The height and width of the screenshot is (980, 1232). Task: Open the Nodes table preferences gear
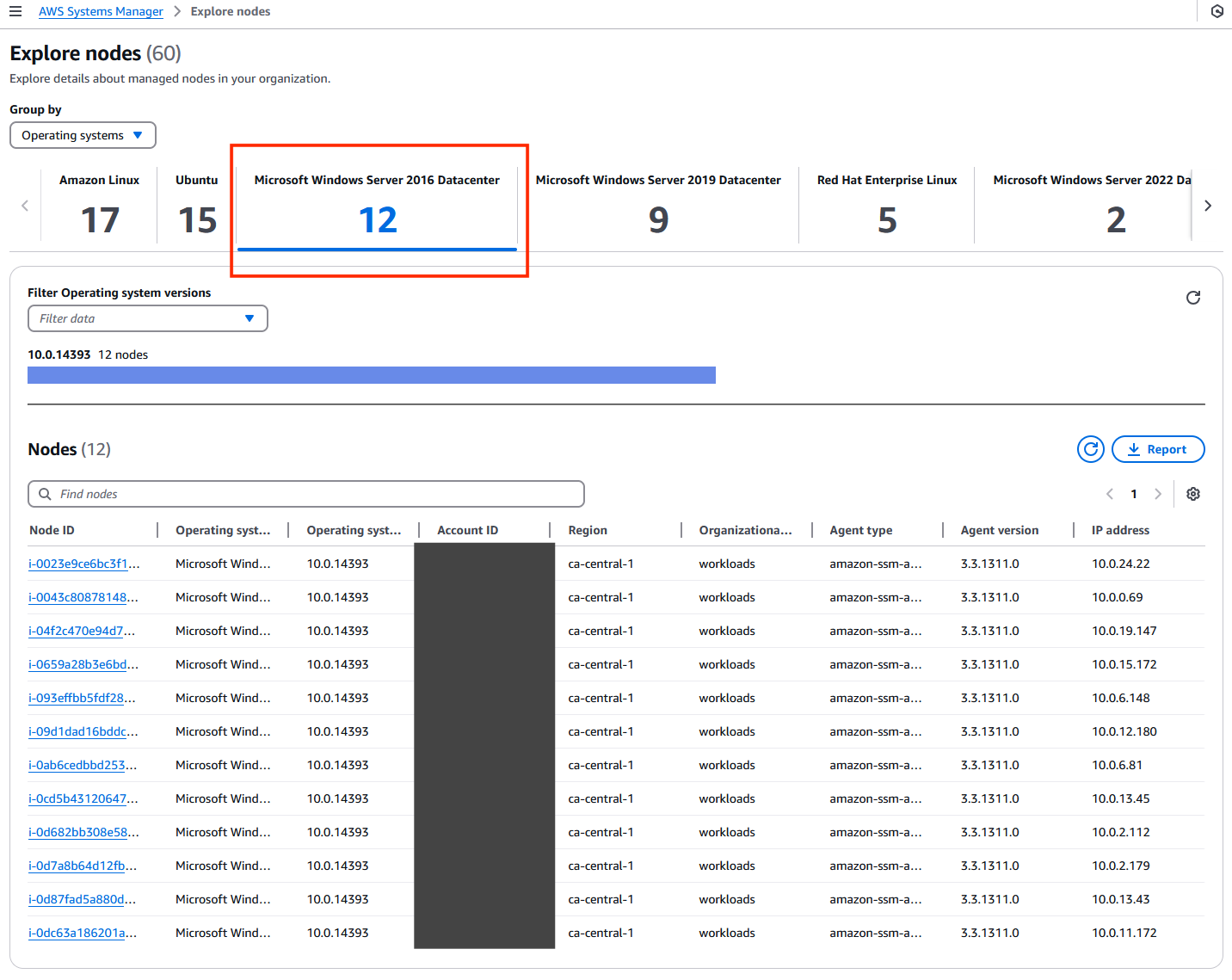[1193, 494]
